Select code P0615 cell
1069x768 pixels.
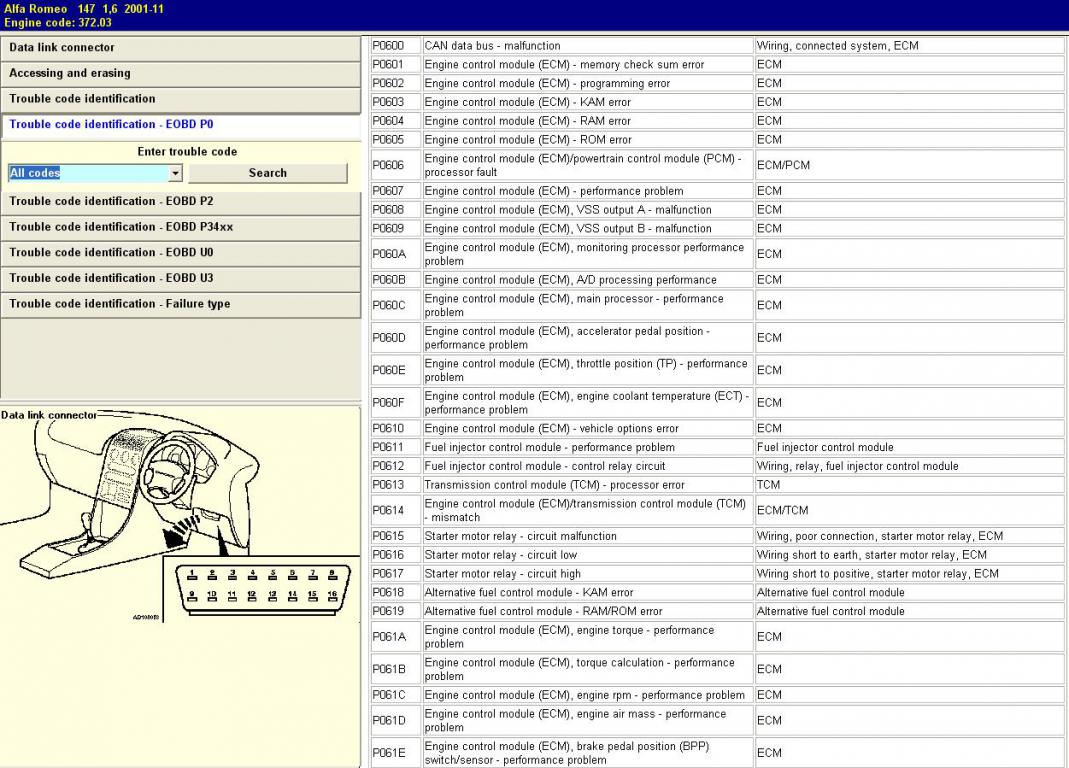[x=395, y=536]
